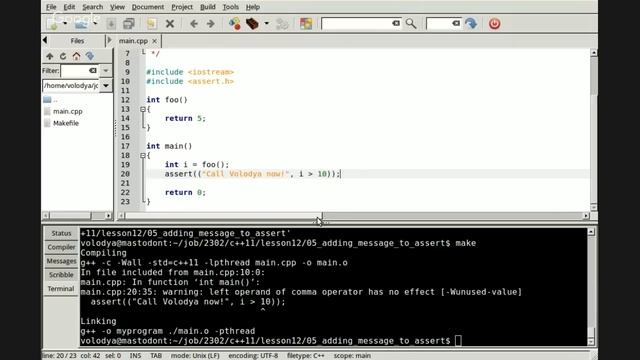640x360 pixels.
Task: Switch to the main.cpp editor tab
Action: pyautogui.click(x=133, y=41)
